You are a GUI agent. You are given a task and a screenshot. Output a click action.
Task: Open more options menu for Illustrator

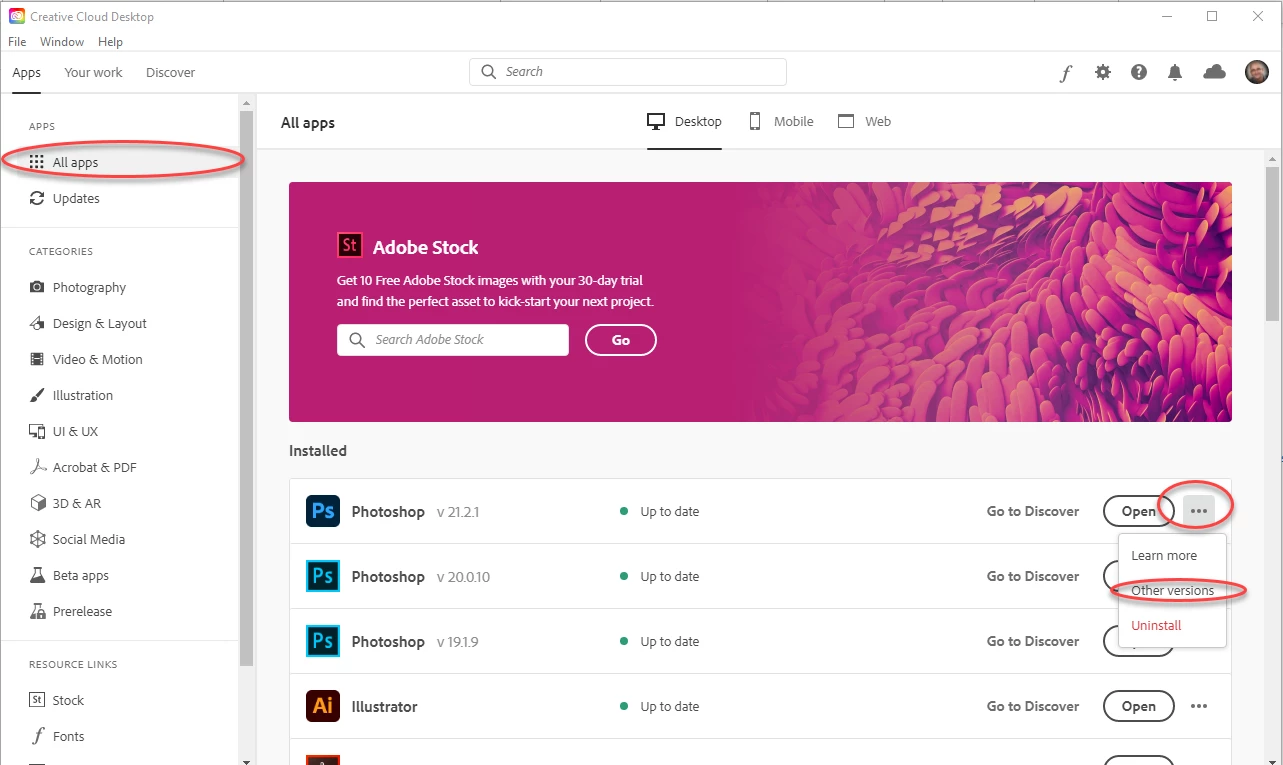1199,706
